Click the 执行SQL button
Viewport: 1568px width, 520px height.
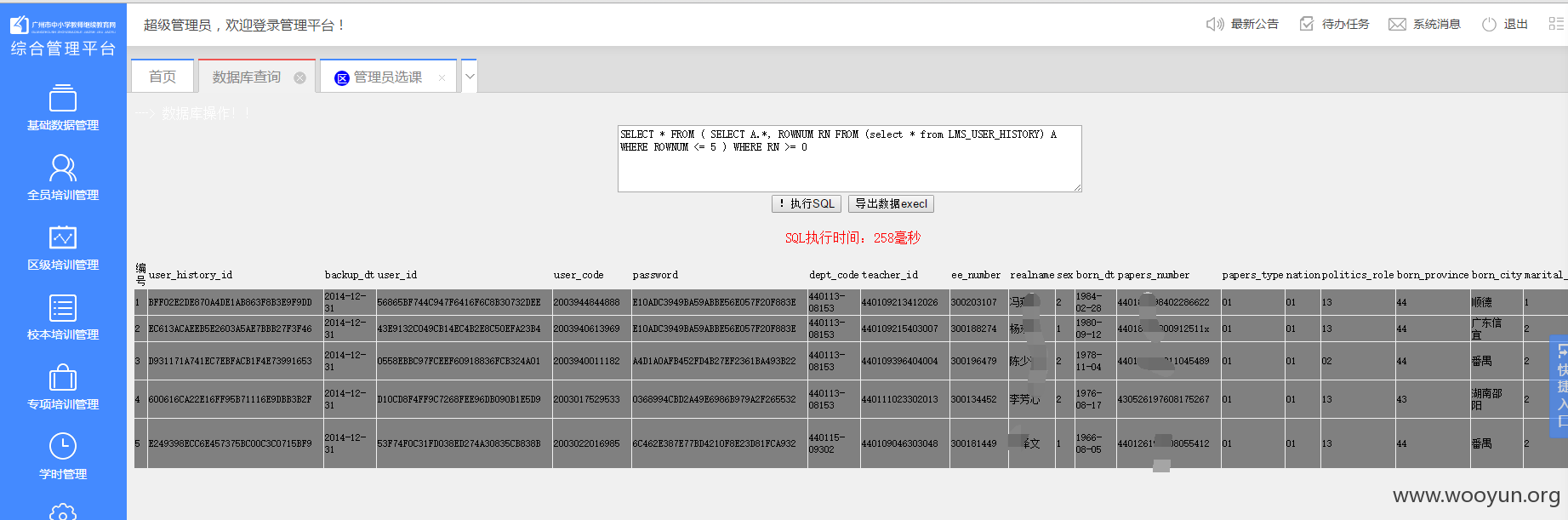(807, 204)
